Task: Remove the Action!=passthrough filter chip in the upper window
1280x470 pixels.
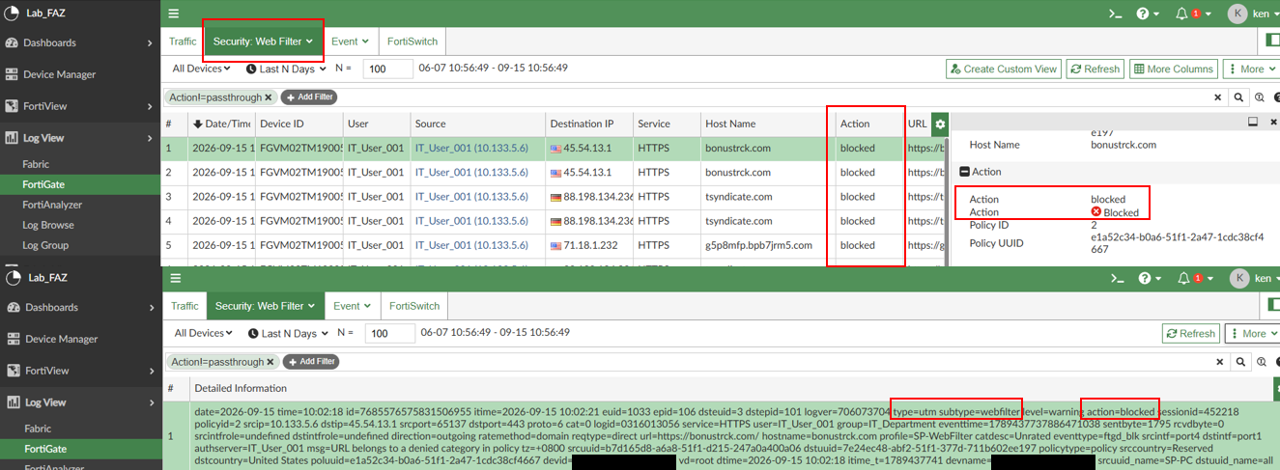Action: tap(268, 97)
